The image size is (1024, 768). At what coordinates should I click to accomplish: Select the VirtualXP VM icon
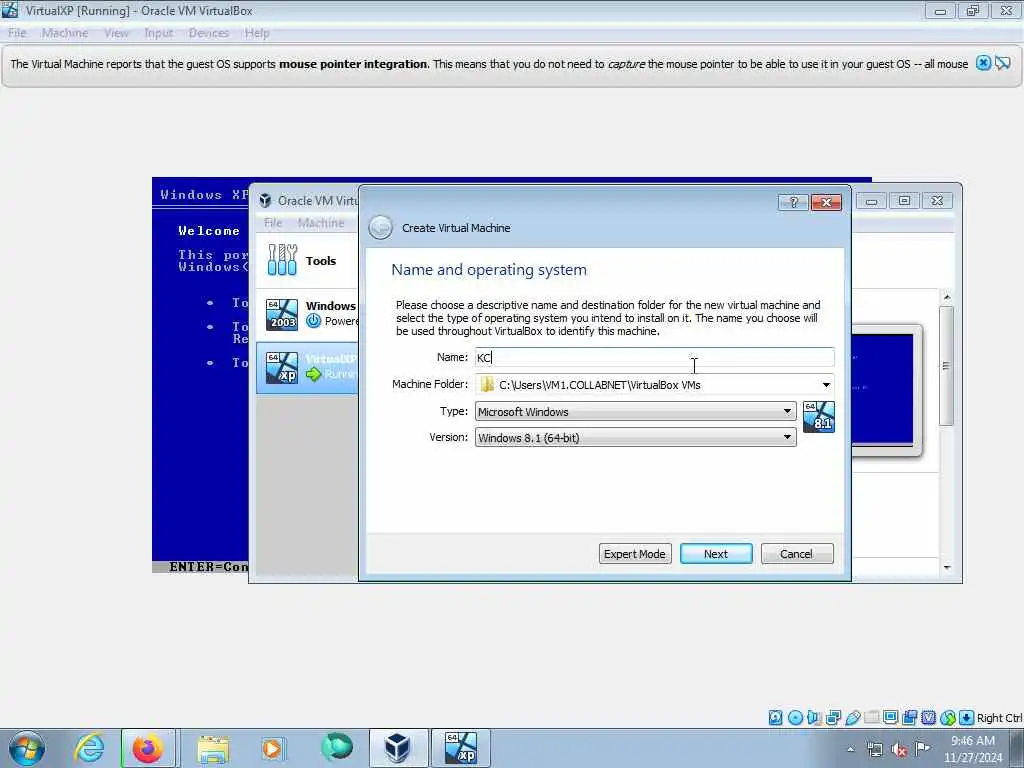tap(282, 368)
